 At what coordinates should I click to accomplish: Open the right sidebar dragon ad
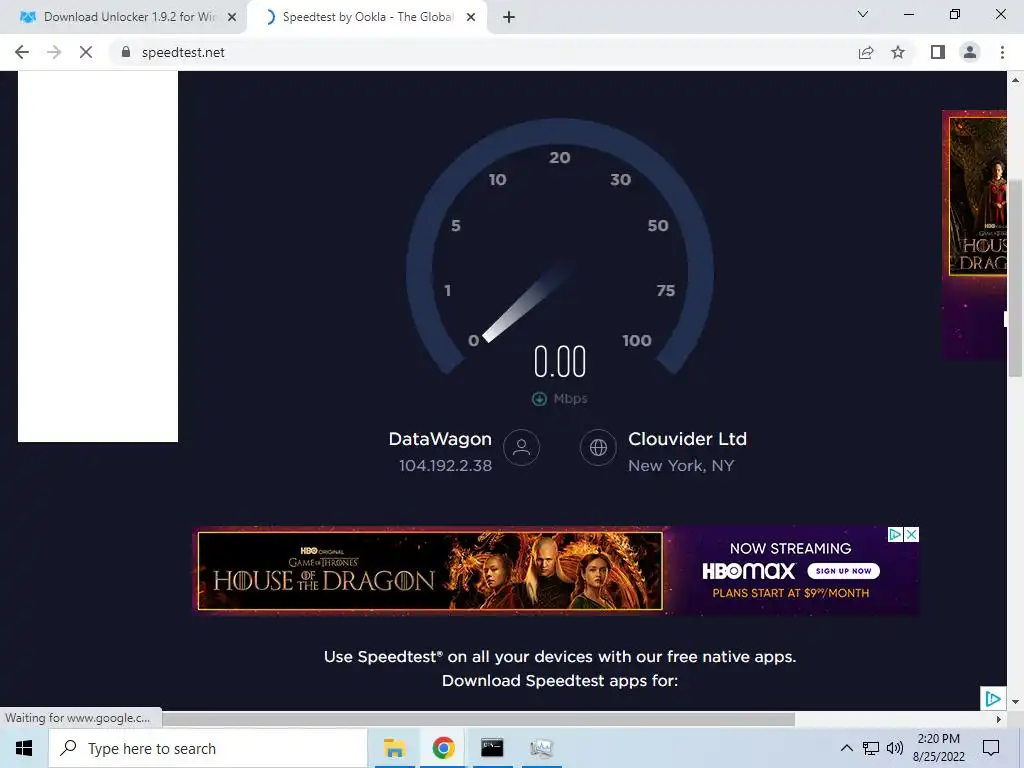974,235
